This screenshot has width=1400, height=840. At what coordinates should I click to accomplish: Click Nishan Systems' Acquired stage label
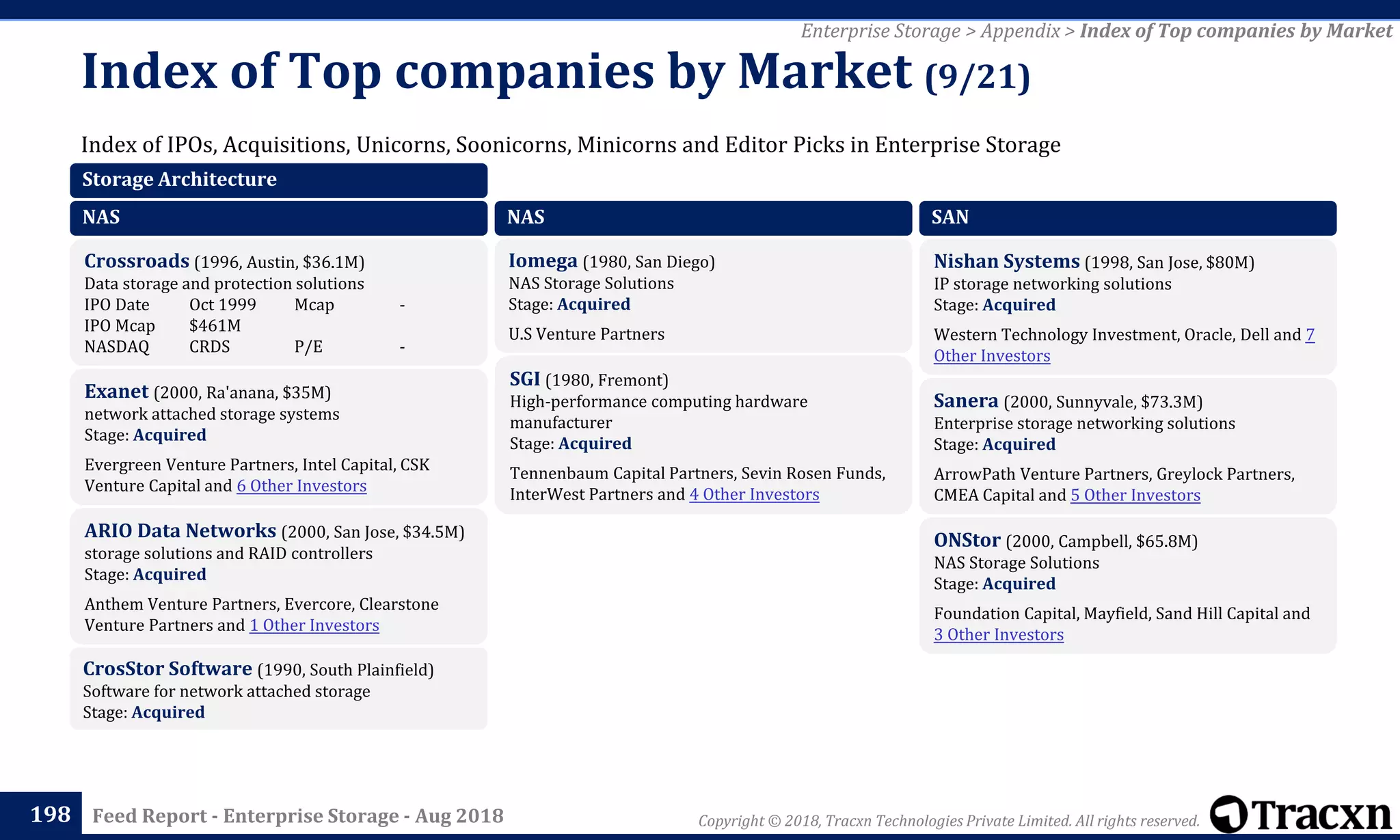(1019, 306)
